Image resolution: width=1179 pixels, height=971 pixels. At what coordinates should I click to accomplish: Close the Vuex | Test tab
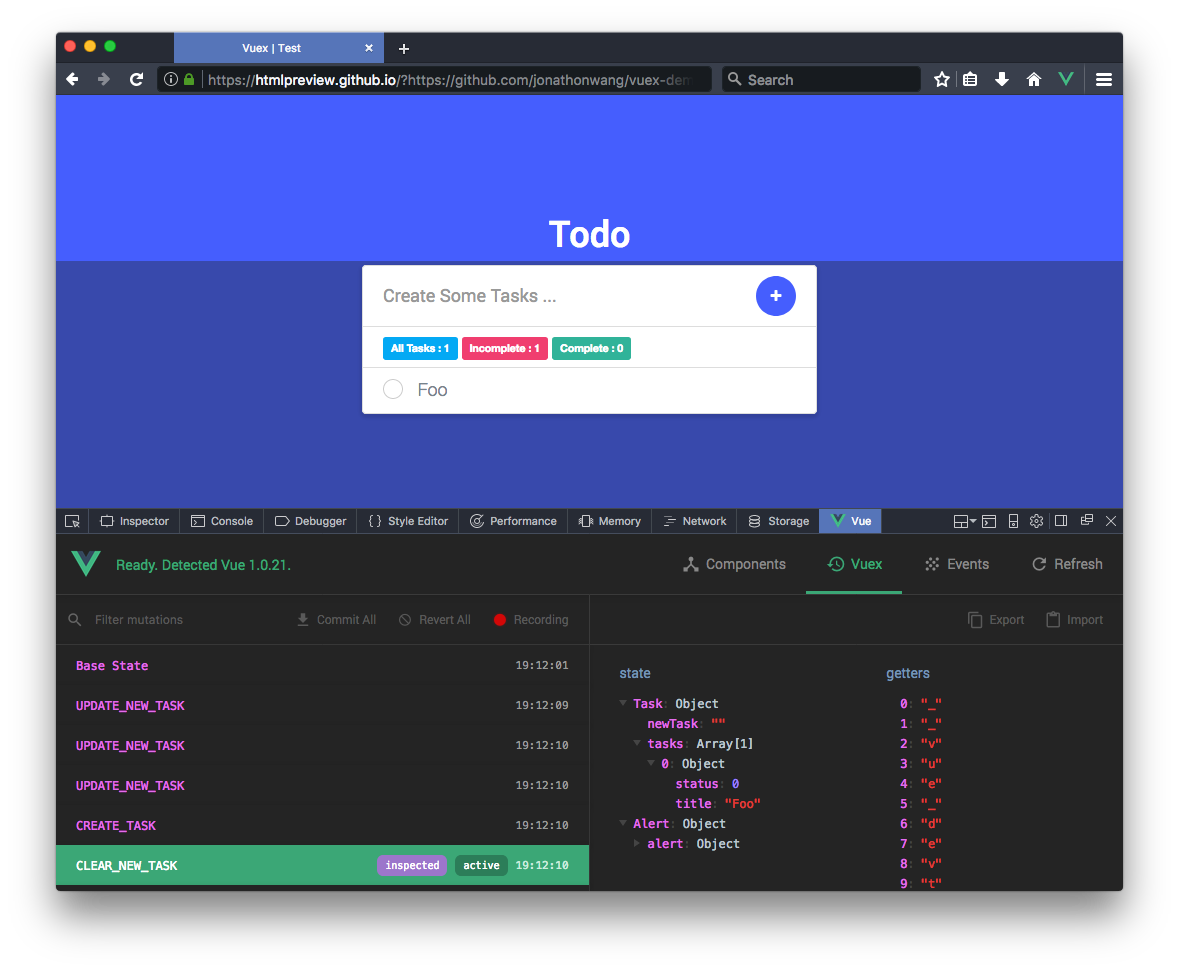click(x=368, y=48)
